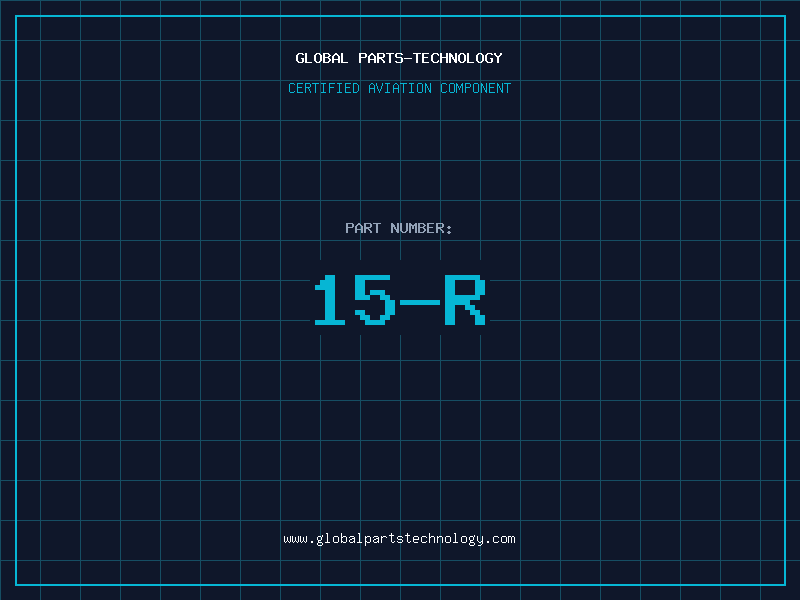Select the 15-R part number value
Screen dimensions: 800x600
pos(399,300)
